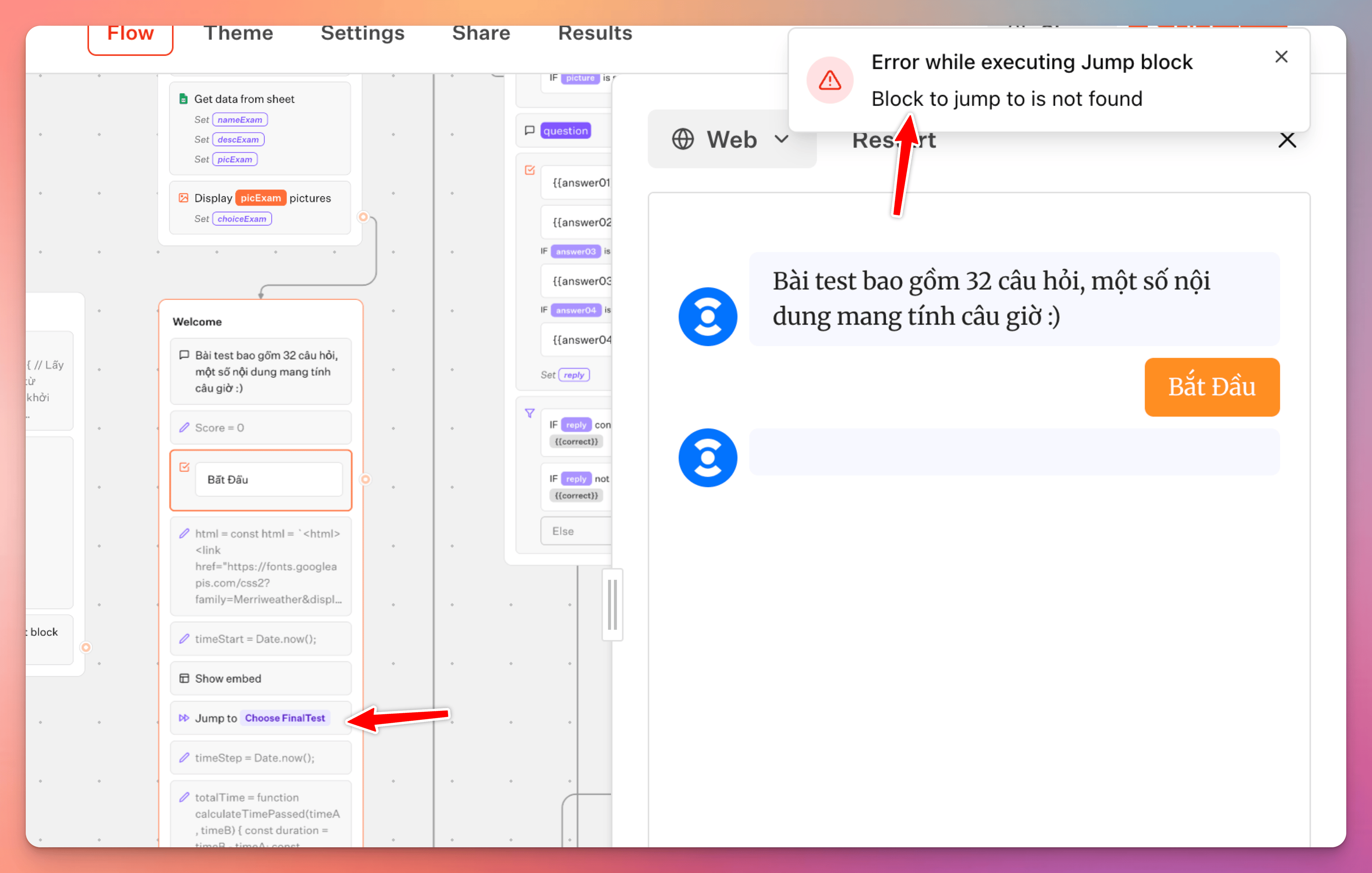Click the Restart button in preview
The width and height of the screenshot is (1372, 873).
tap(893, 140)
